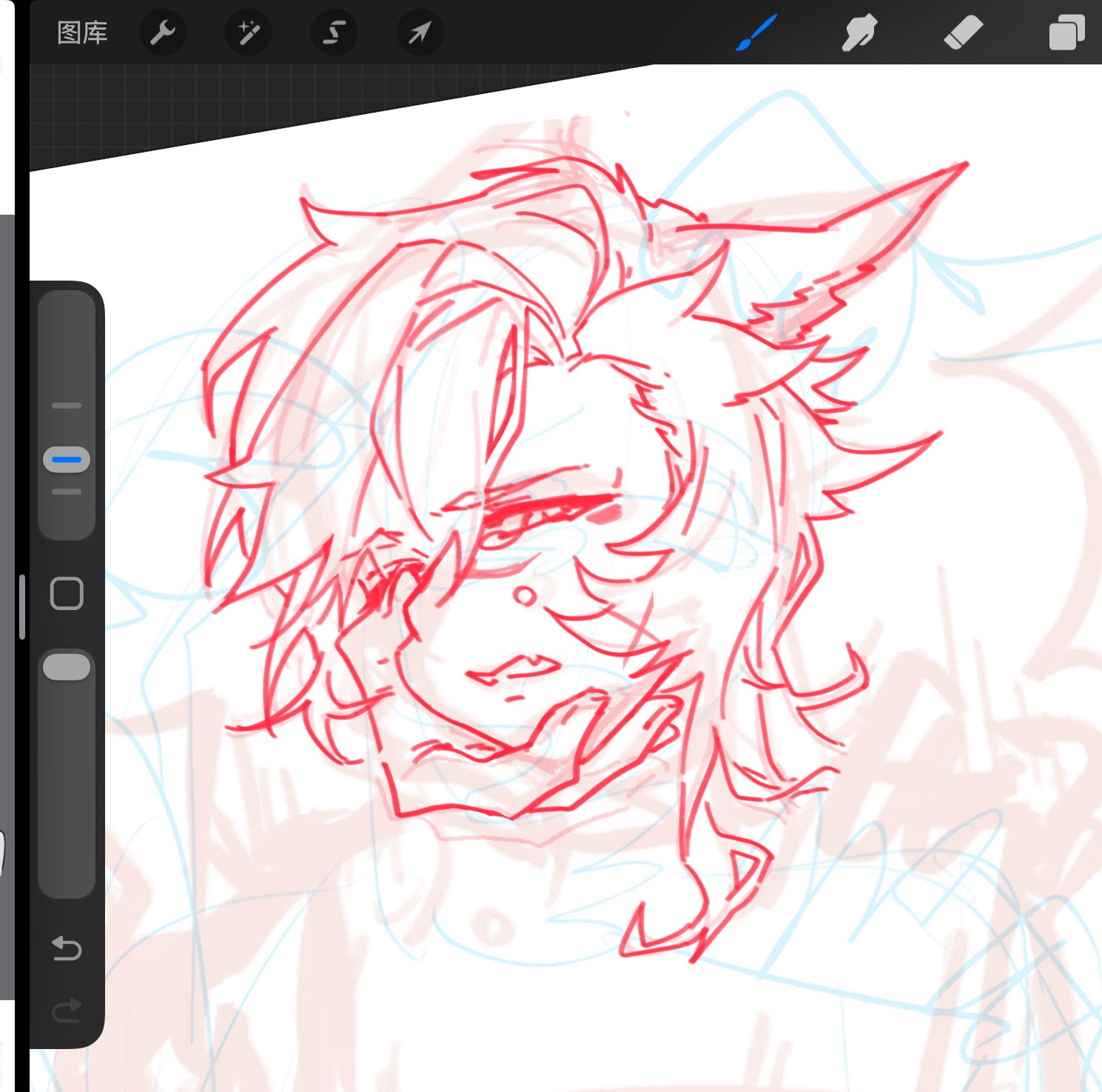Image resolution: width=1102 pixels, height=1092 pixels.
Task: Open the 图库 gallery
Action: coord(82,33)
